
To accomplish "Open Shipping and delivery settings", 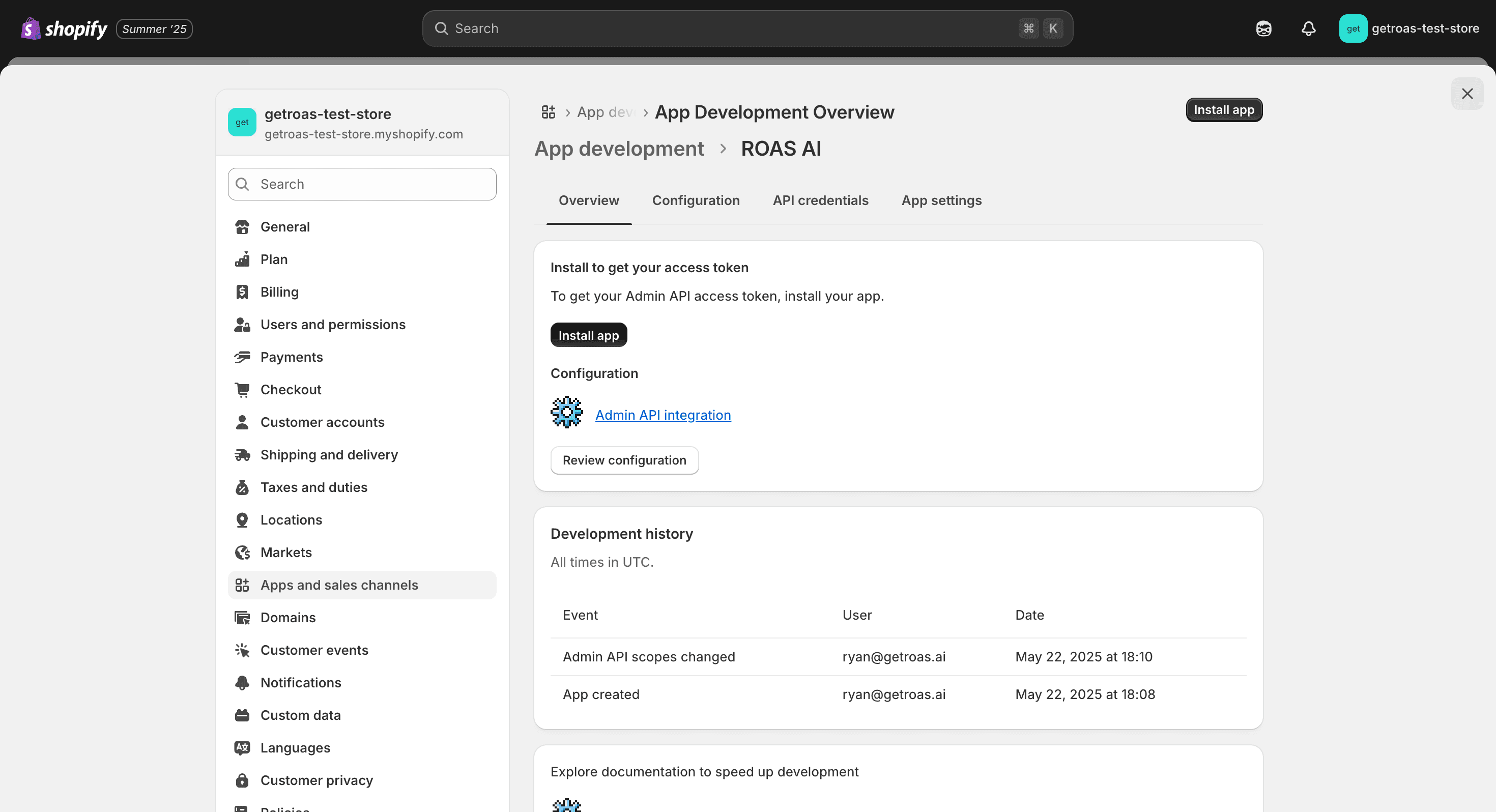I will pos(362,454).
